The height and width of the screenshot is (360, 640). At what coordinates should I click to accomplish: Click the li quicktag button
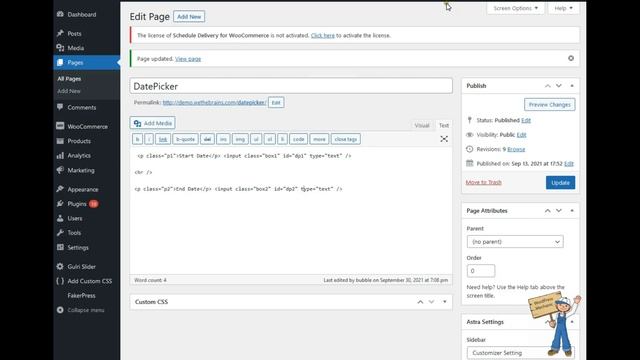point(282,139)
